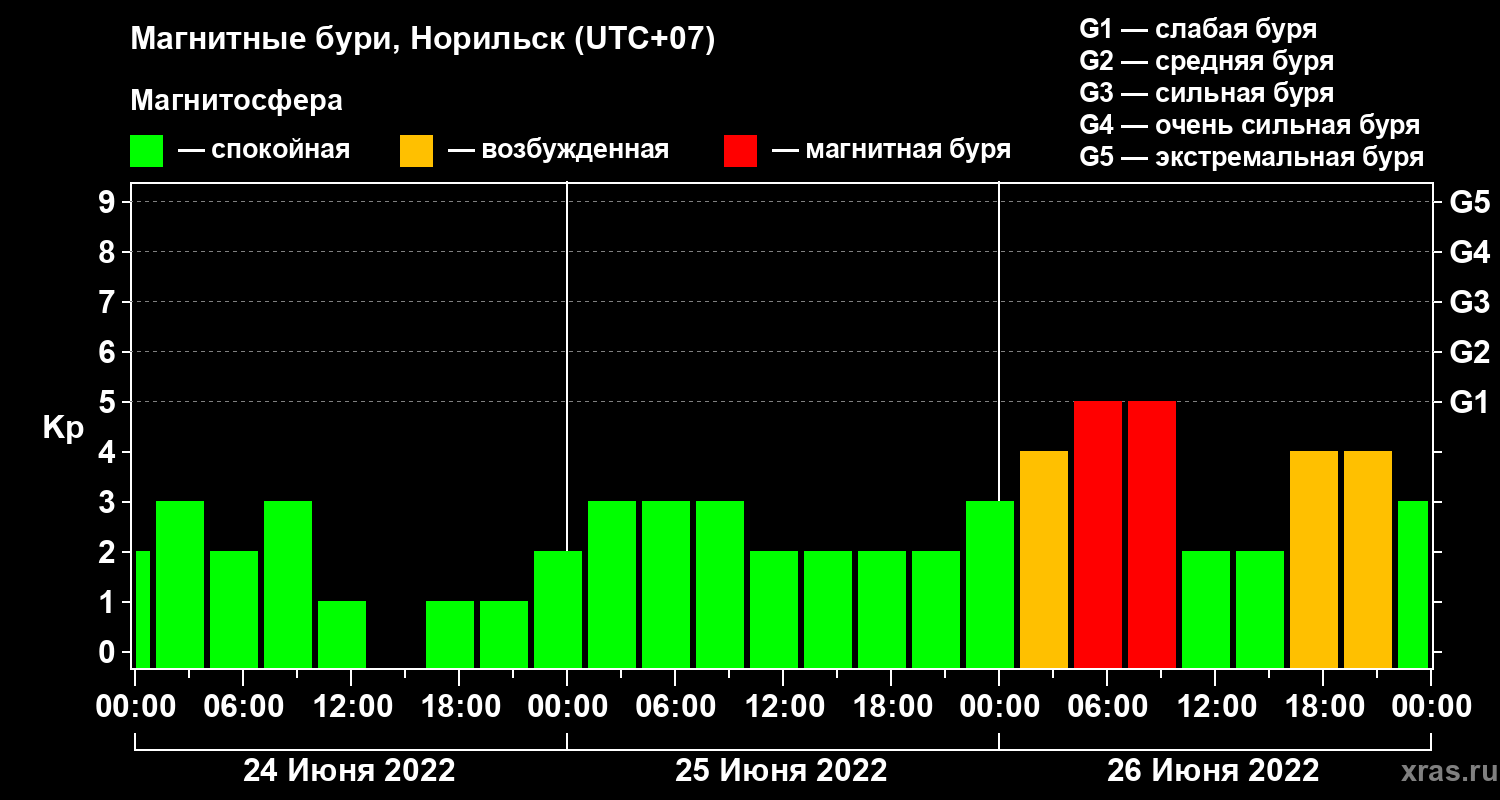The image size is (1500, 800).
Task: Click the 'G4' right axis label
Action: (x=1469, y=253)
